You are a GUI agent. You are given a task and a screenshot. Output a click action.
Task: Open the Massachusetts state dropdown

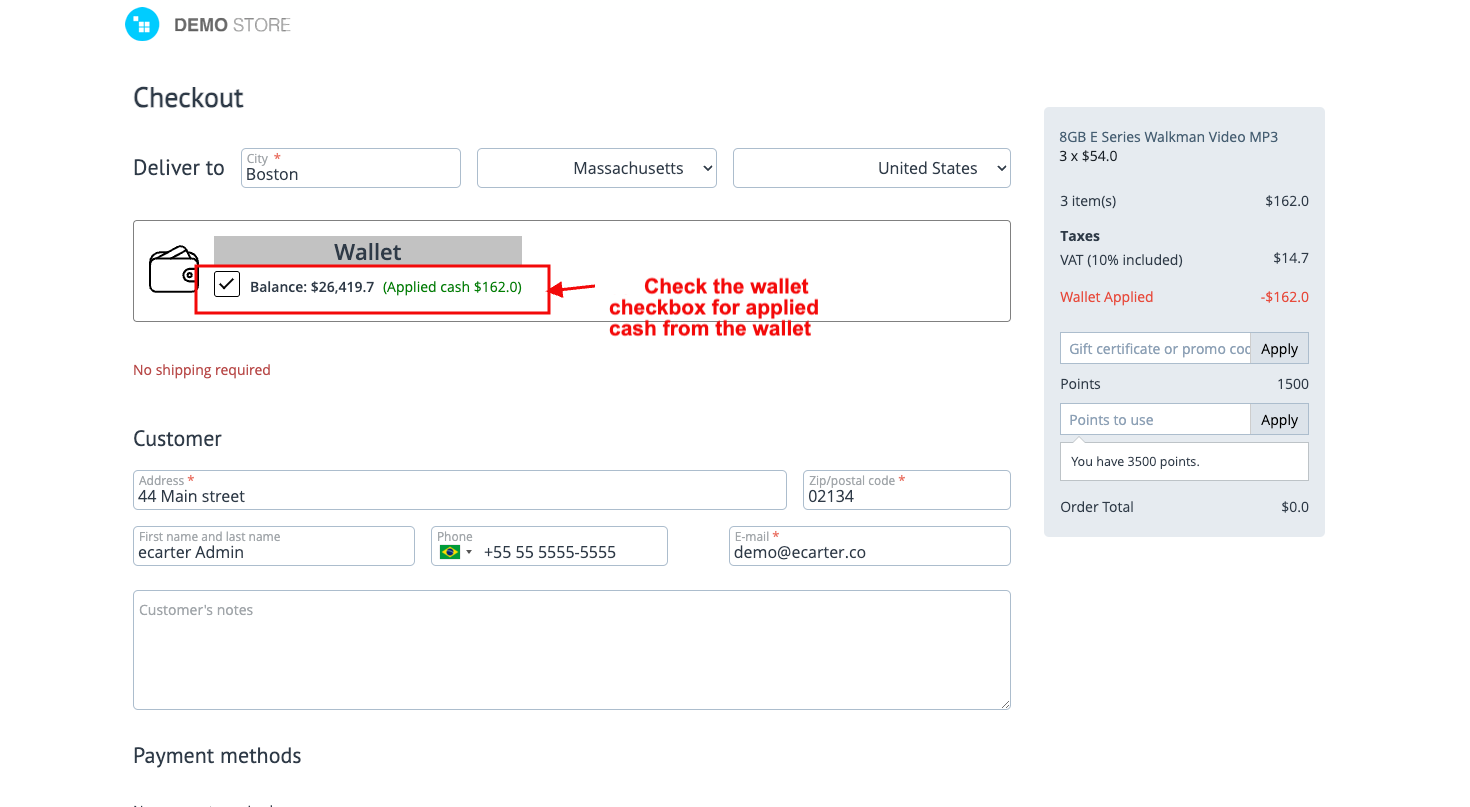coord(597,168)
